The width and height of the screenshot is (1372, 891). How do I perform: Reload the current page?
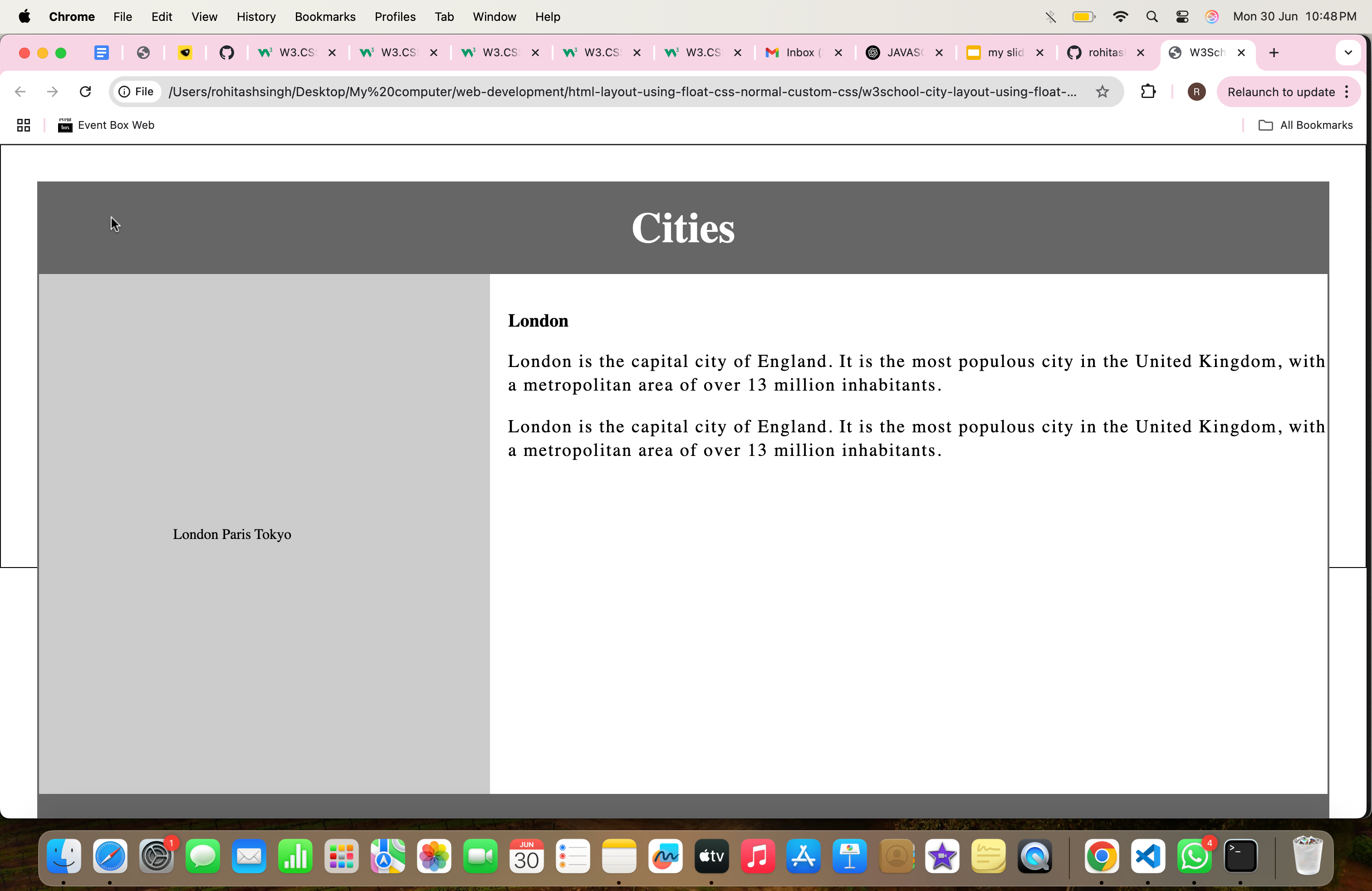click(85, 92)
